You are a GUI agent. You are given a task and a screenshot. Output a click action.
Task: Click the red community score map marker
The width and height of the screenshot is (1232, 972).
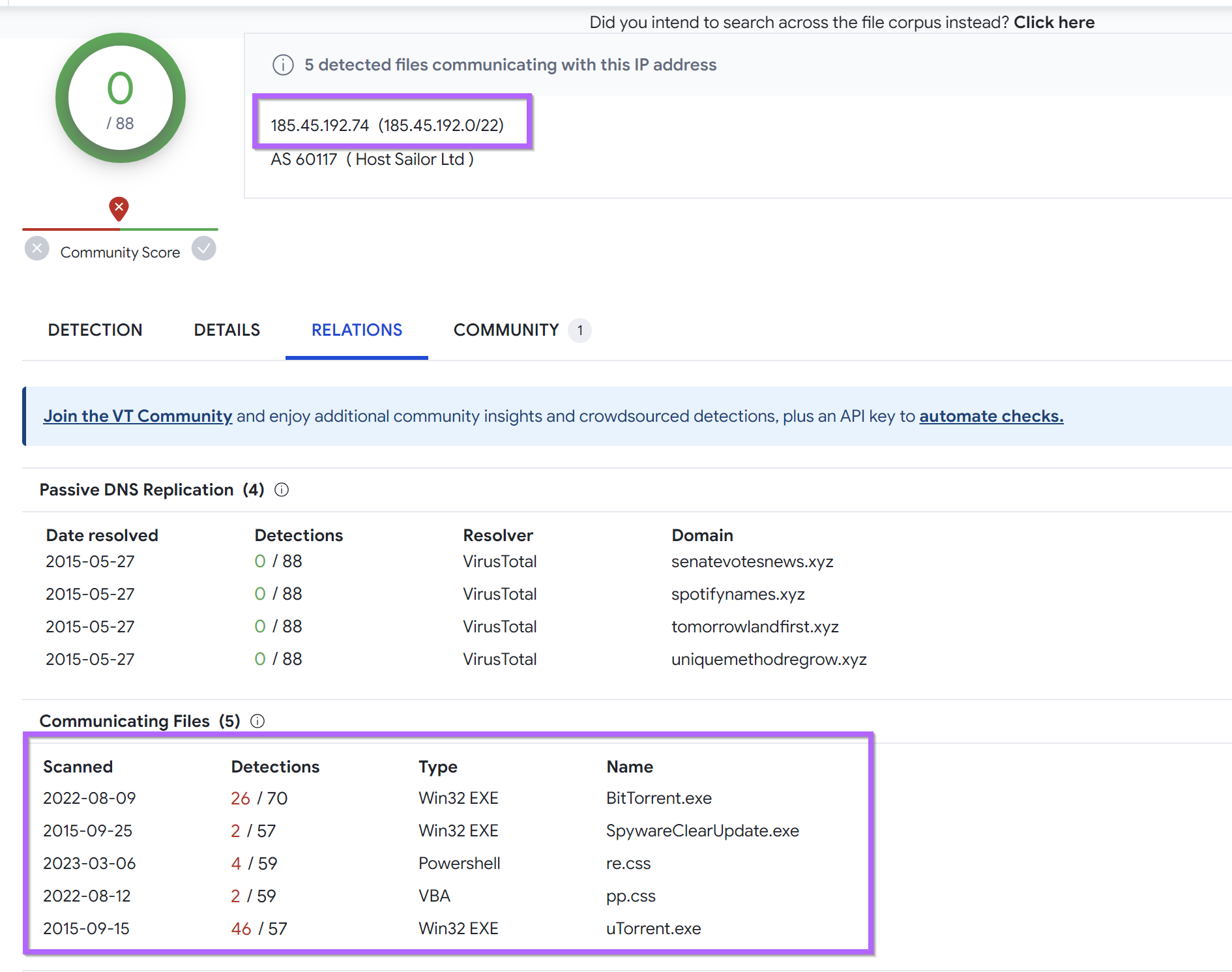(119, 209)
